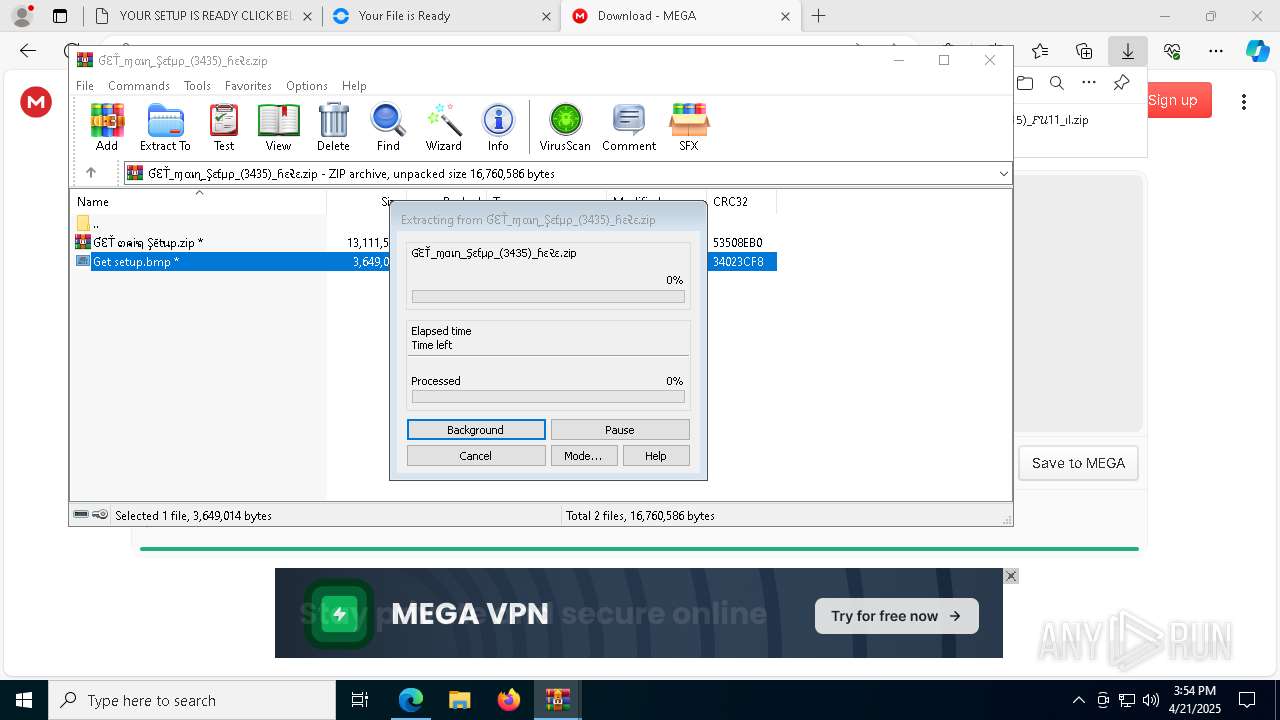Screen dimensions: 1280x720
Task: Open the Windows Start menu
Action: click(24, 700)
